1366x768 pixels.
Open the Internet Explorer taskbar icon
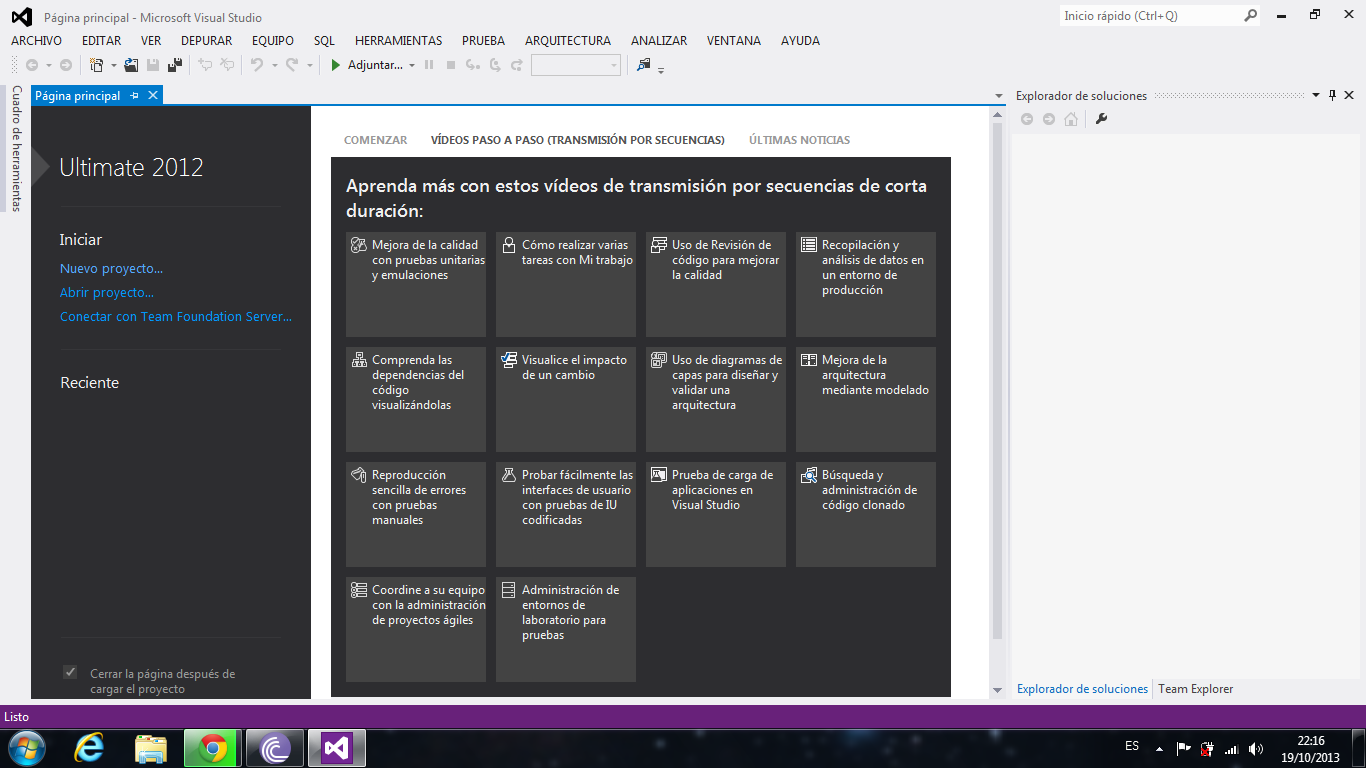pyautogui.click(x=89, y=747)
